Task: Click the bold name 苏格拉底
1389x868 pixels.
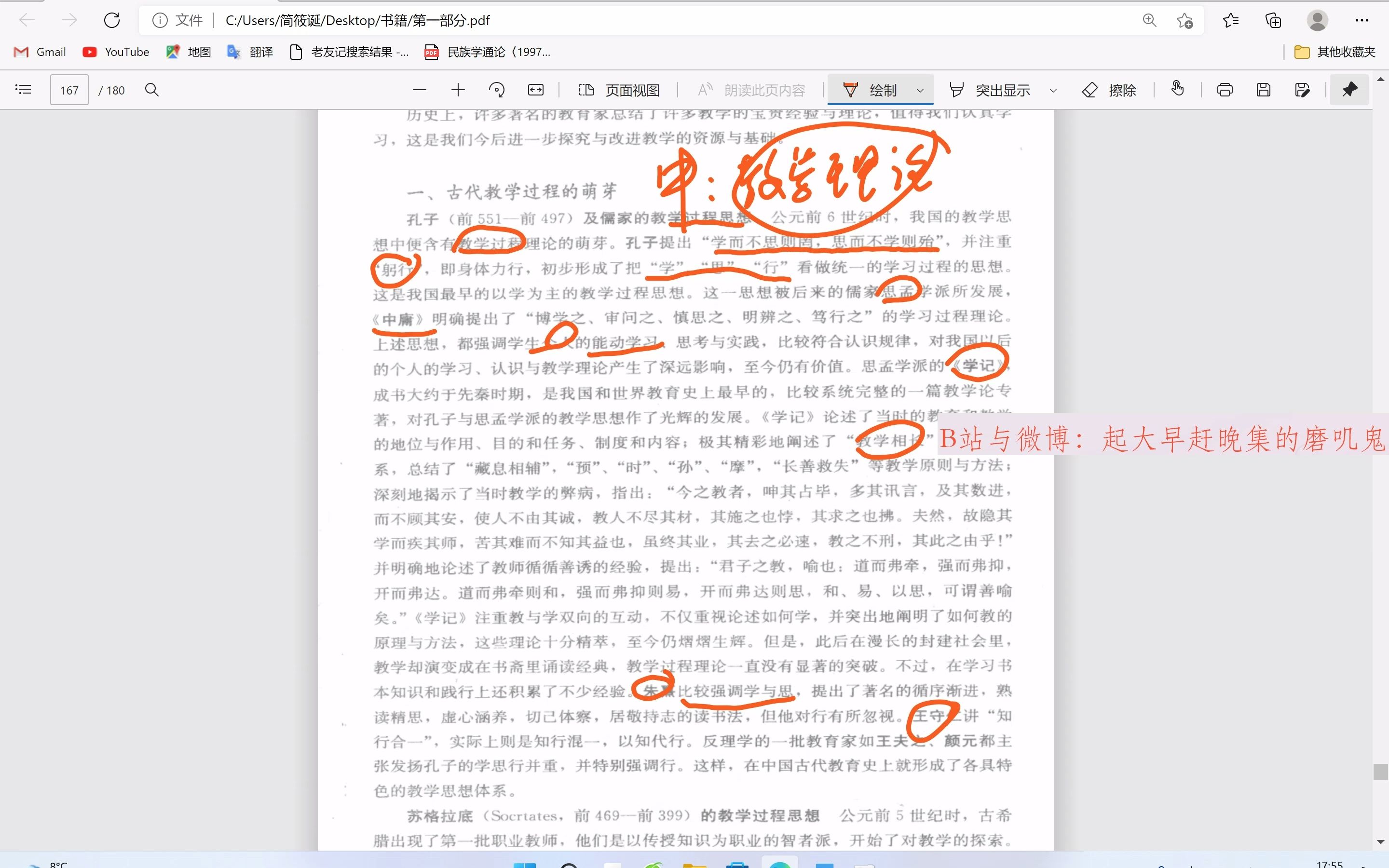Action: 440,816
